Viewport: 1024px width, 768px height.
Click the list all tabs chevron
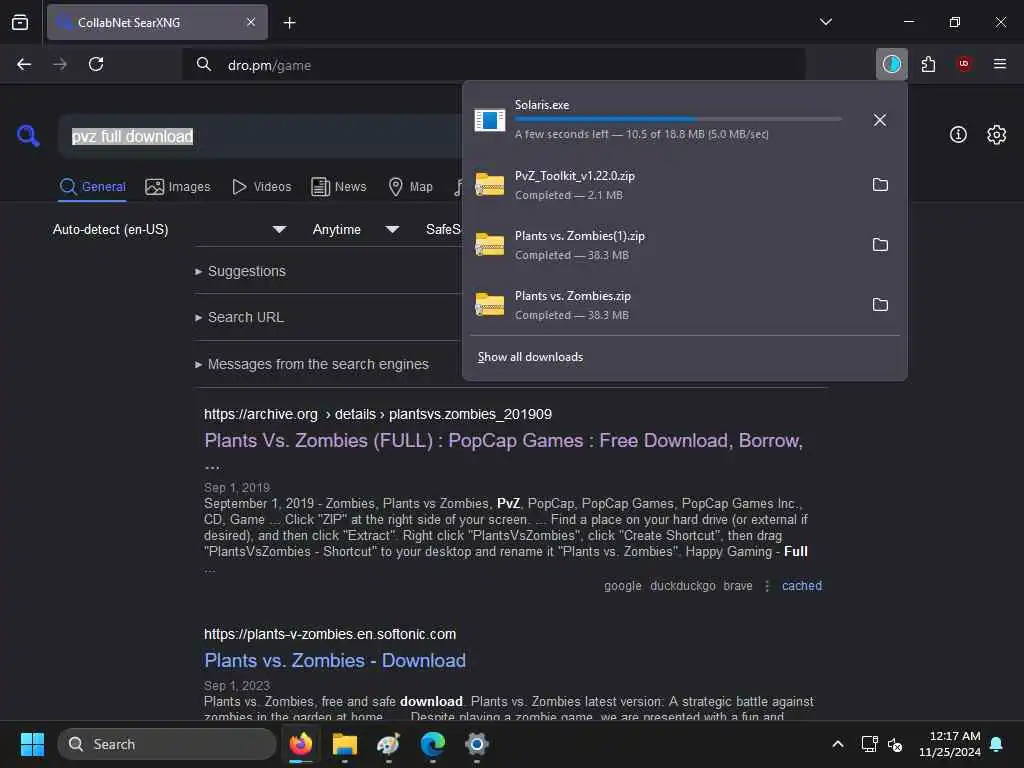tap(825, 22)
